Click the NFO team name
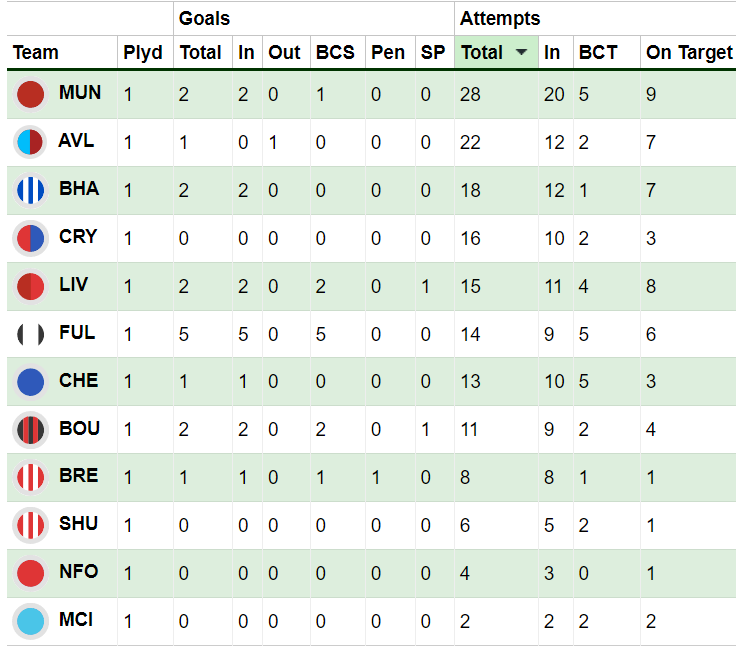736x656 pixels. coord(78,572)
